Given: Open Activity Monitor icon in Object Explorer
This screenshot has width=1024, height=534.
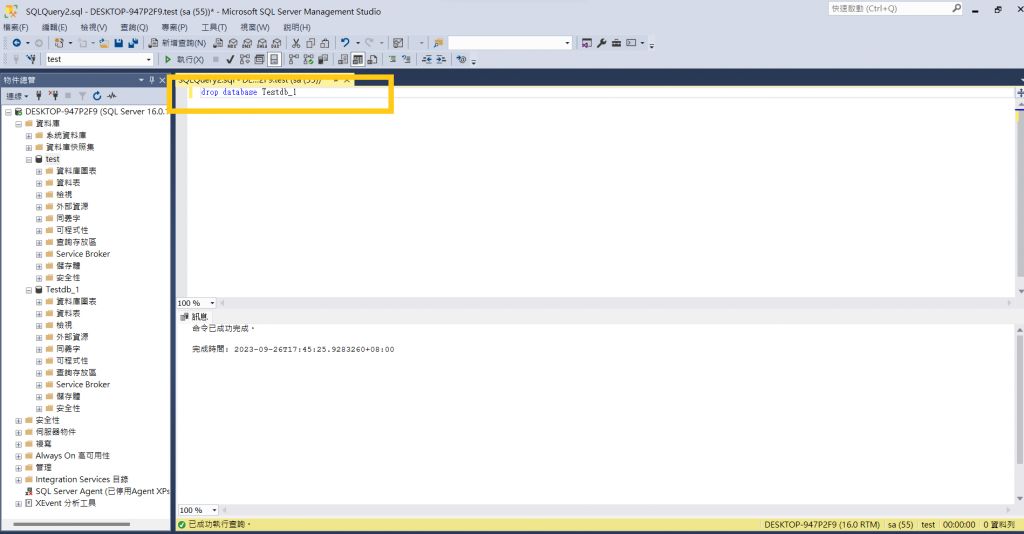Looking at the screenshot, I should coord(112,96).
